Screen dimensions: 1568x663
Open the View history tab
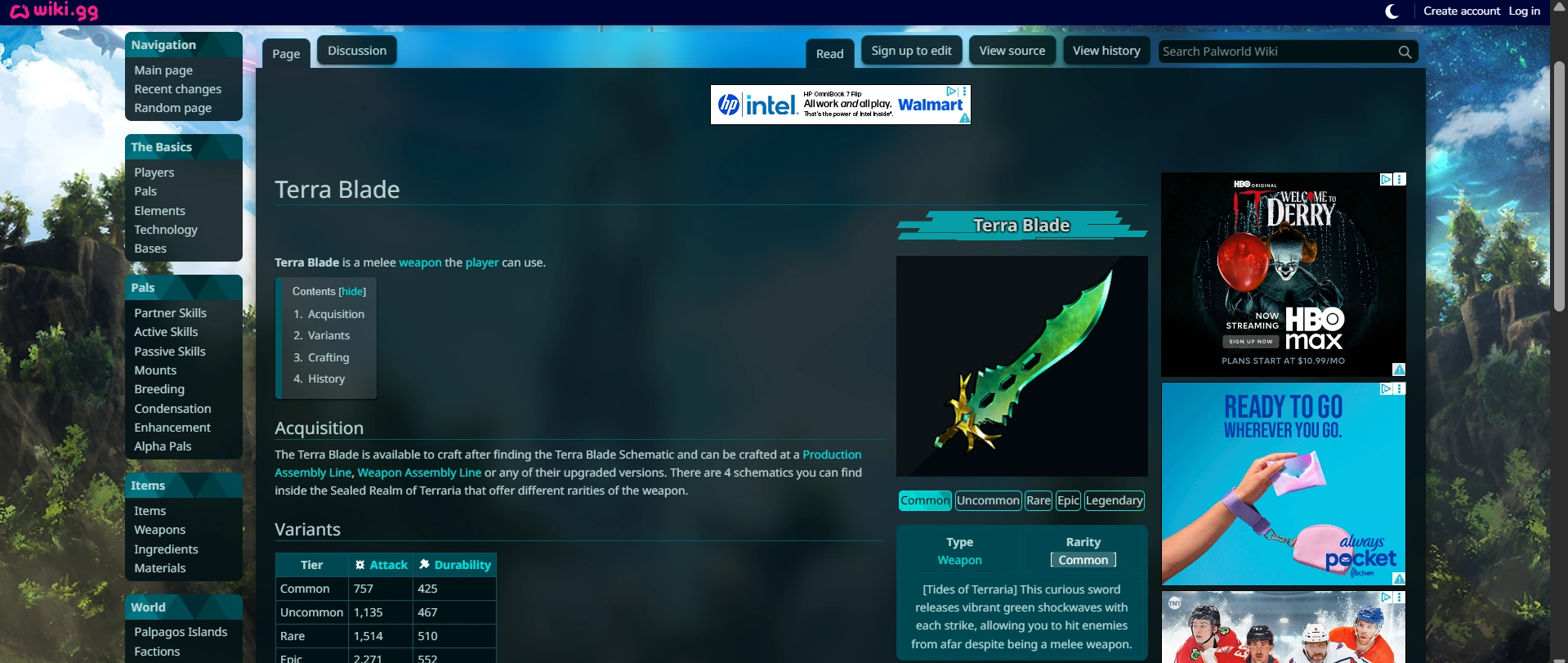coord(1106,51)
